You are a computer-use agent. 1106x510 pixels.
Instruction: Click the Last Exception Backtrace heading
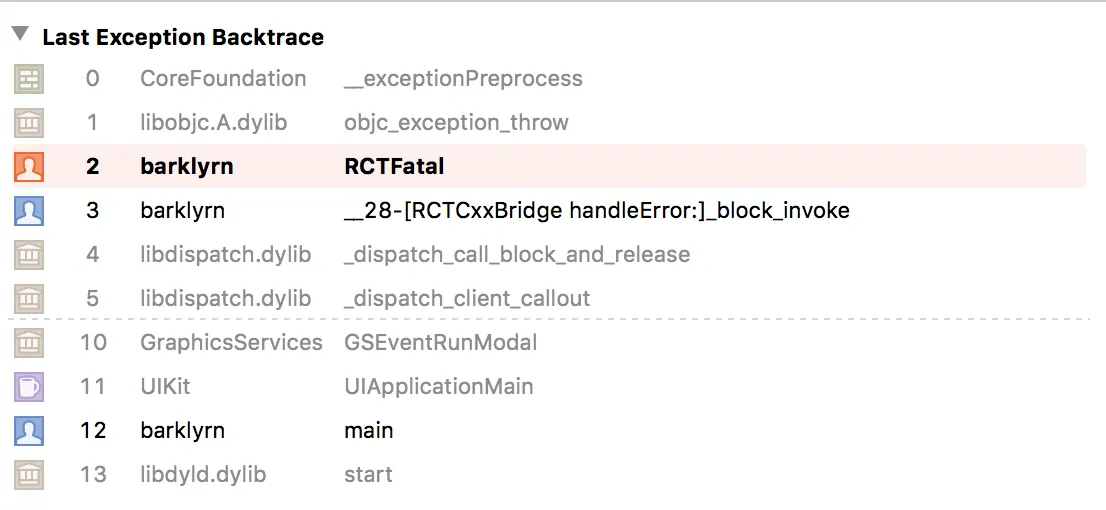coord(183,38)
